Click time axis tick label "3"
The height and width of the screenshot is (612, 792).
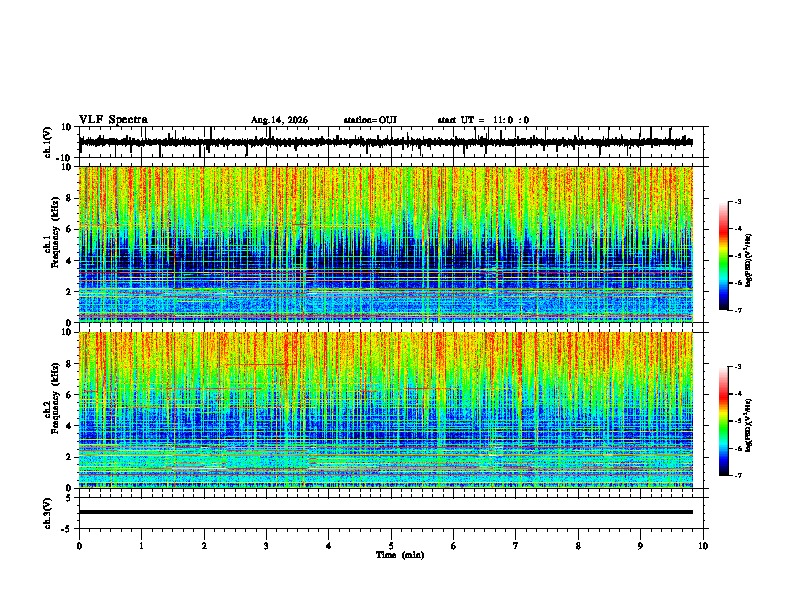click(266, 546)
